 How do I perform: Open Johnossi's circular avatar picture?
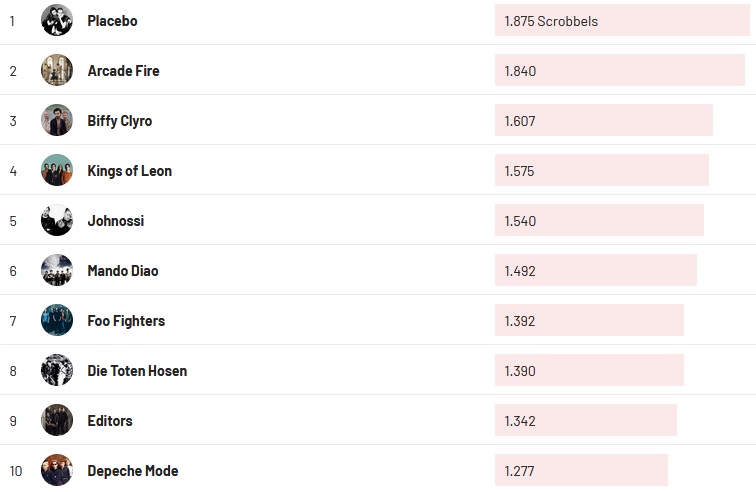pyautogui.click(x=57, y=220)
